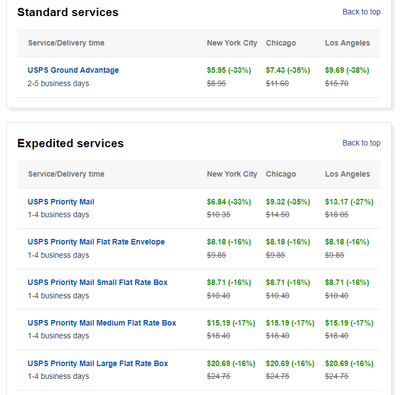Image resolution: width=400 pixels, height=395 pixels.
Task: Click Priority Mail New York price $6.84 (-33%)
Action: click(x=229, y=202)
